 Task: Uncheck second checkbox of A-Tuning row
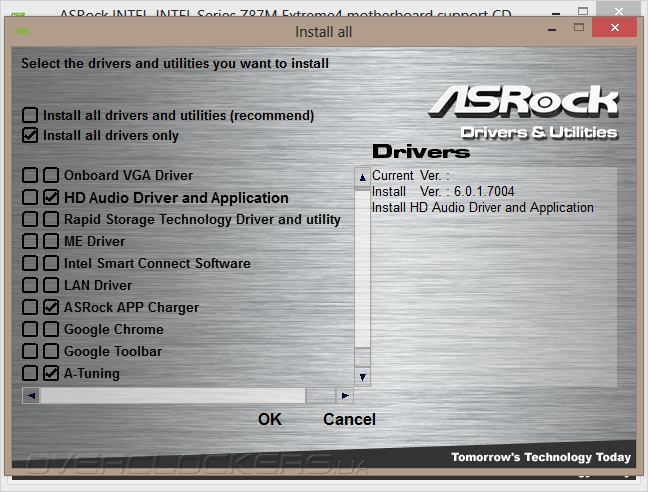coord(51,373)
